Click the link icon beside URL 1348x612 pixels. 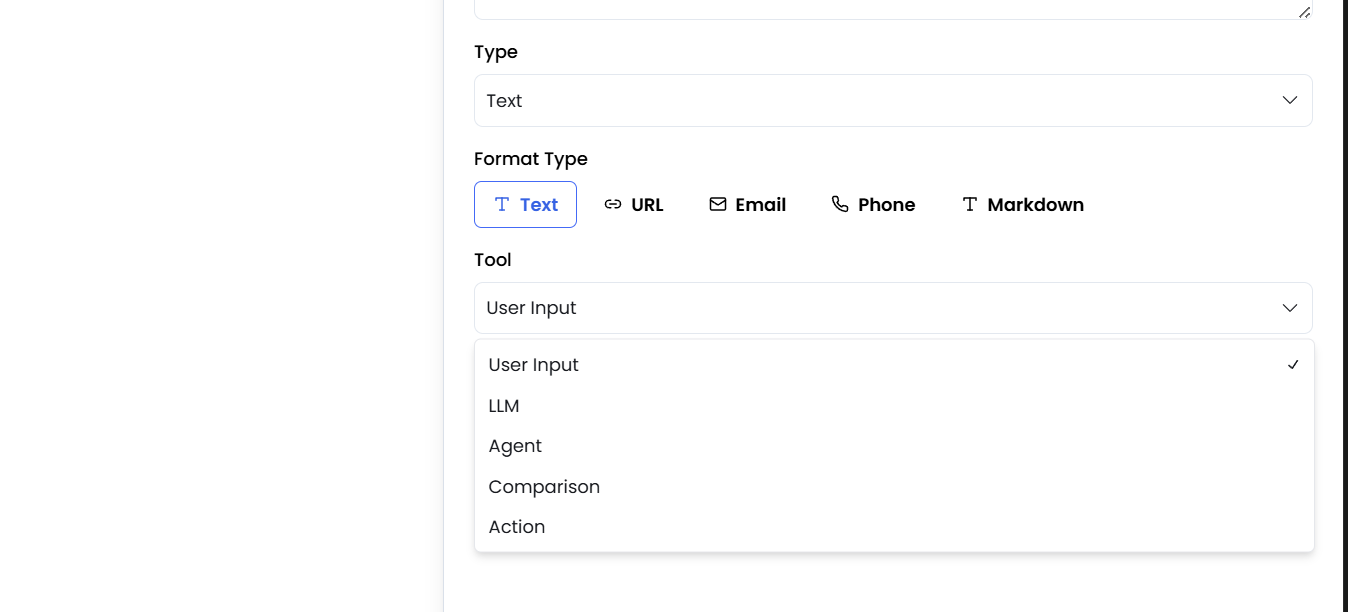[612, 203]
